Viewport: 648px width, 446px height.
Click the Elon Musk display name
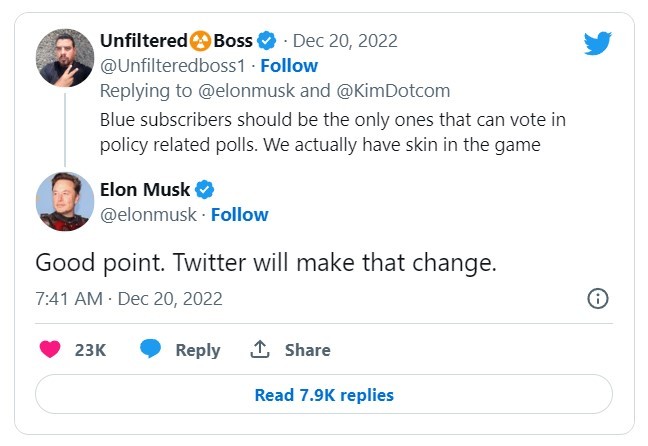tap(145, 190)
